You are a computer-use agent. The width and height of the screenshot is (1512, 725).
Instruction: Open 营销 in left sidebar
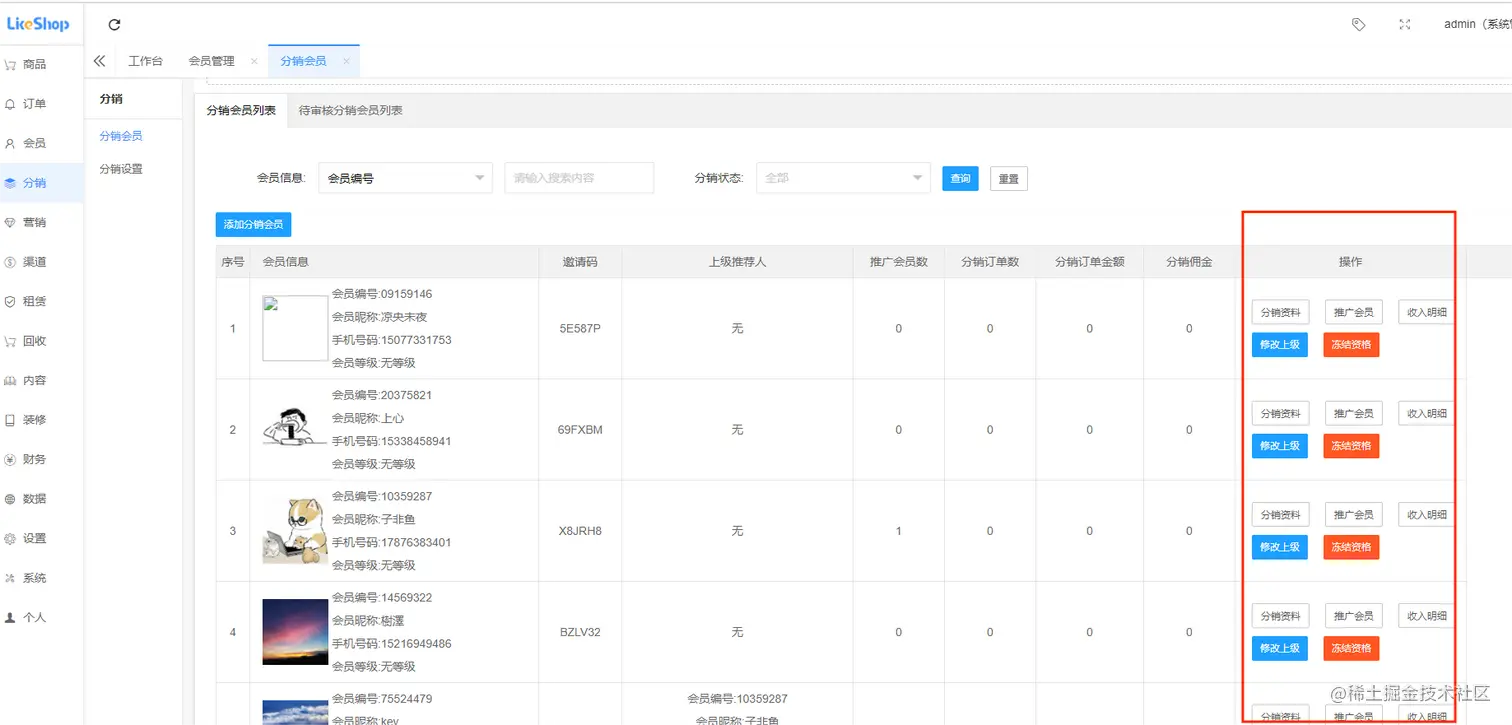[x=34, y=222]
